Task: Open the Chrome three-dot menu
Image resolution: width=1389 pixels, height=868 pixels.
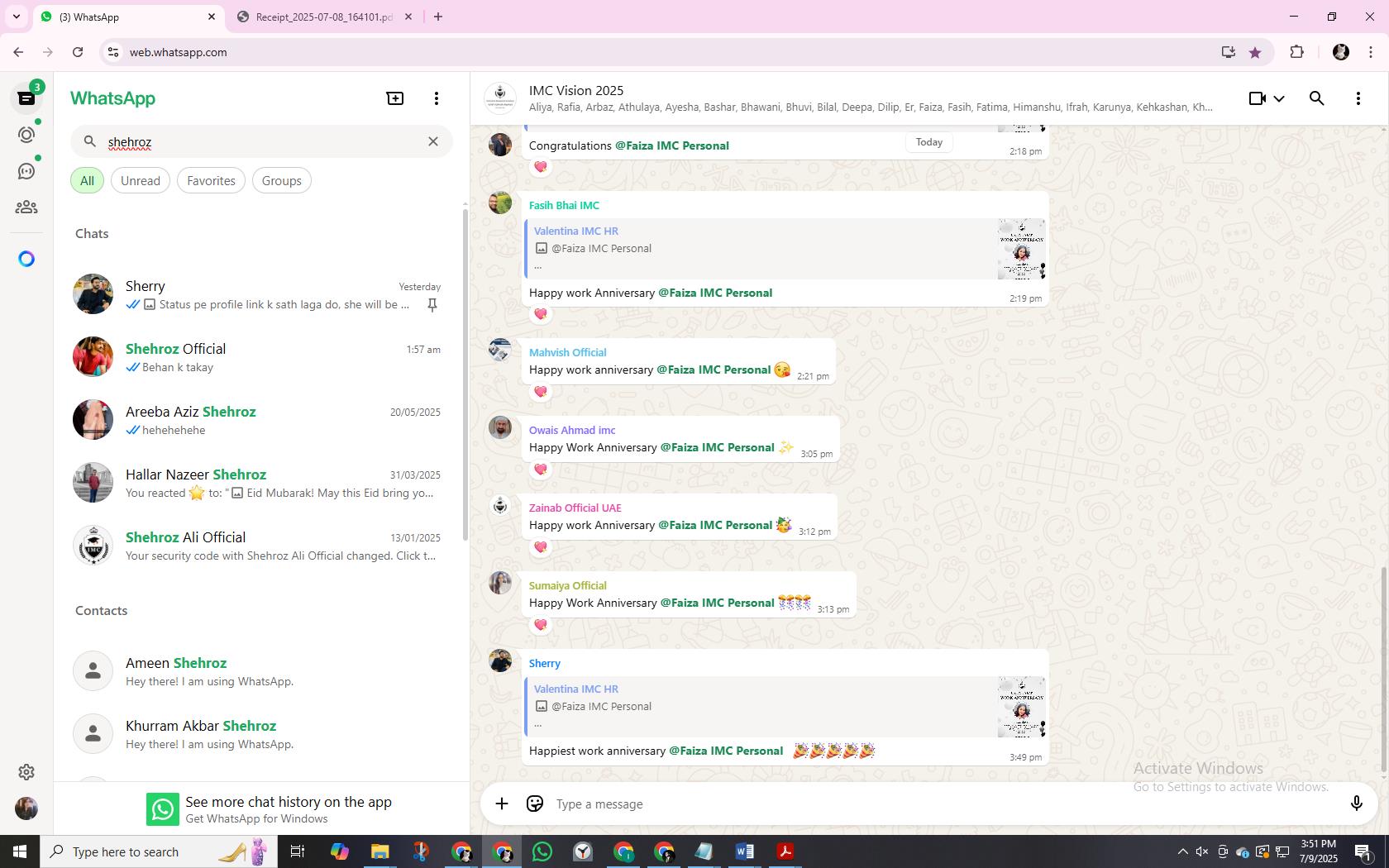Action: click(1371, 52)
